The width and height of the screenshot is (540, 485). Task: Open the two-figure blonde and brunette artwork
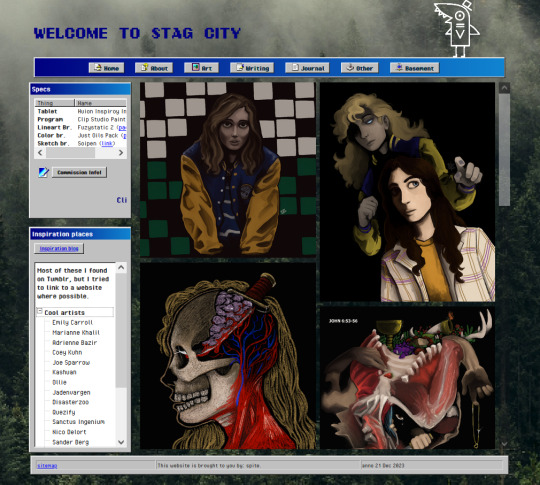coord(407,192)
